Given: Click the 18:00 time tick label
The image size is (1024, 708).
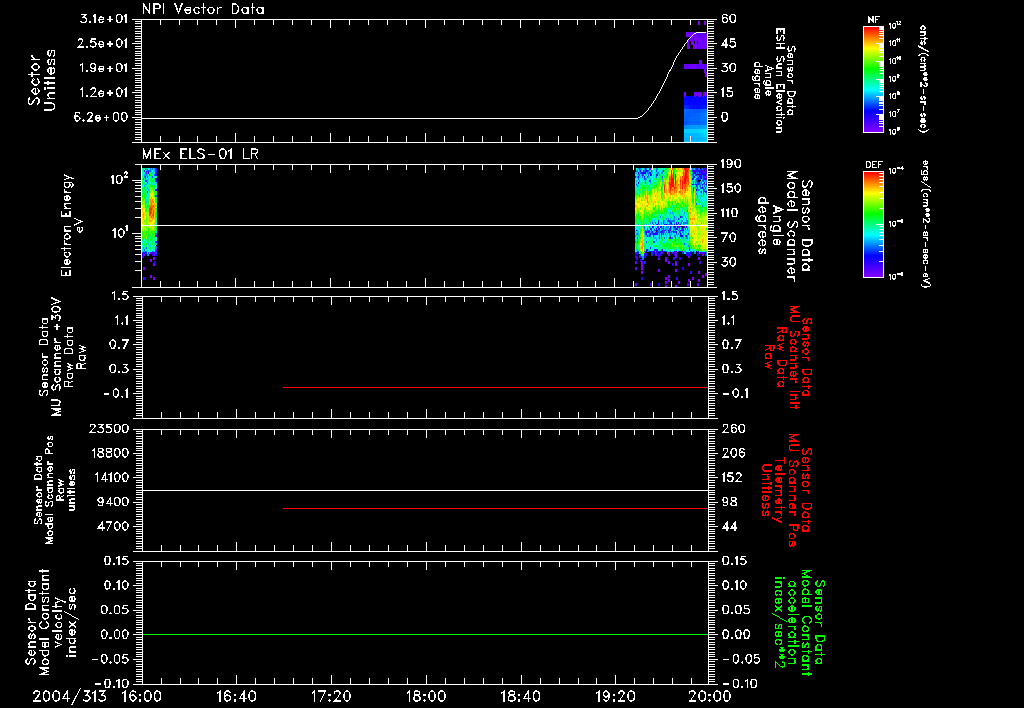Looking at the screenshot, I should (x=426, y=696).
